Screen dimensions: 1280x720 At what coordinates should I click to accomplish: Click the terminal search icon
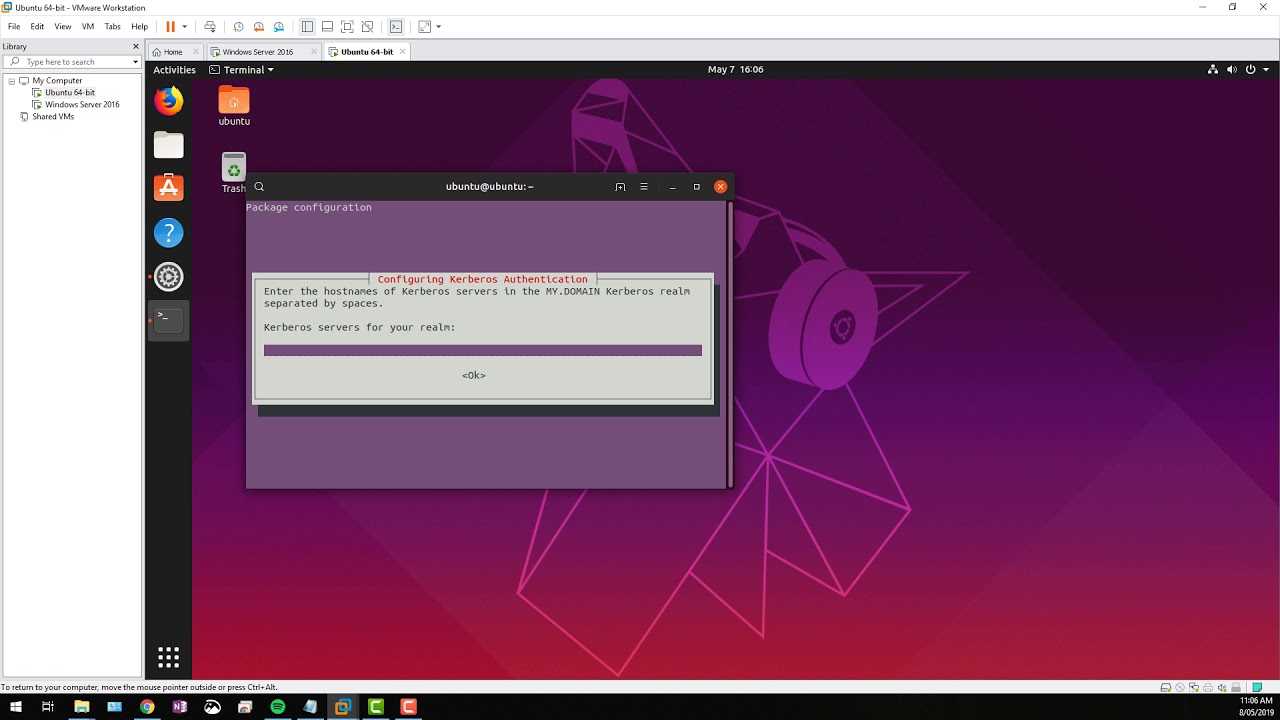click(x=259, y=187)
